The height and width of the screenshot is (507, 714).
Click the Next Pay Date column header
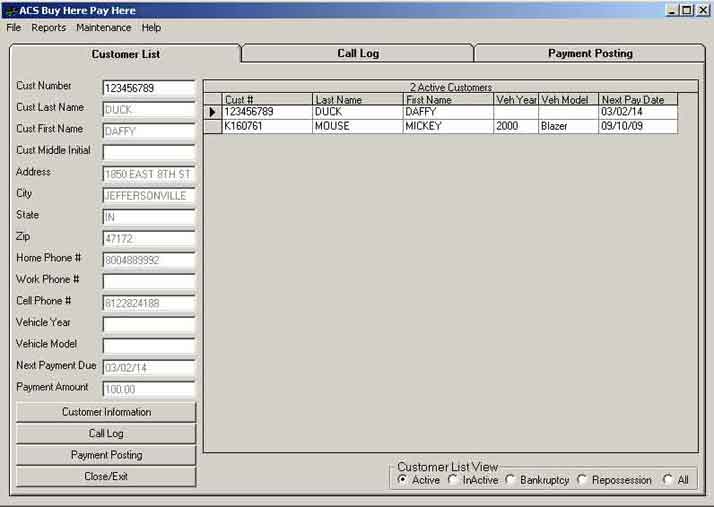638,99
